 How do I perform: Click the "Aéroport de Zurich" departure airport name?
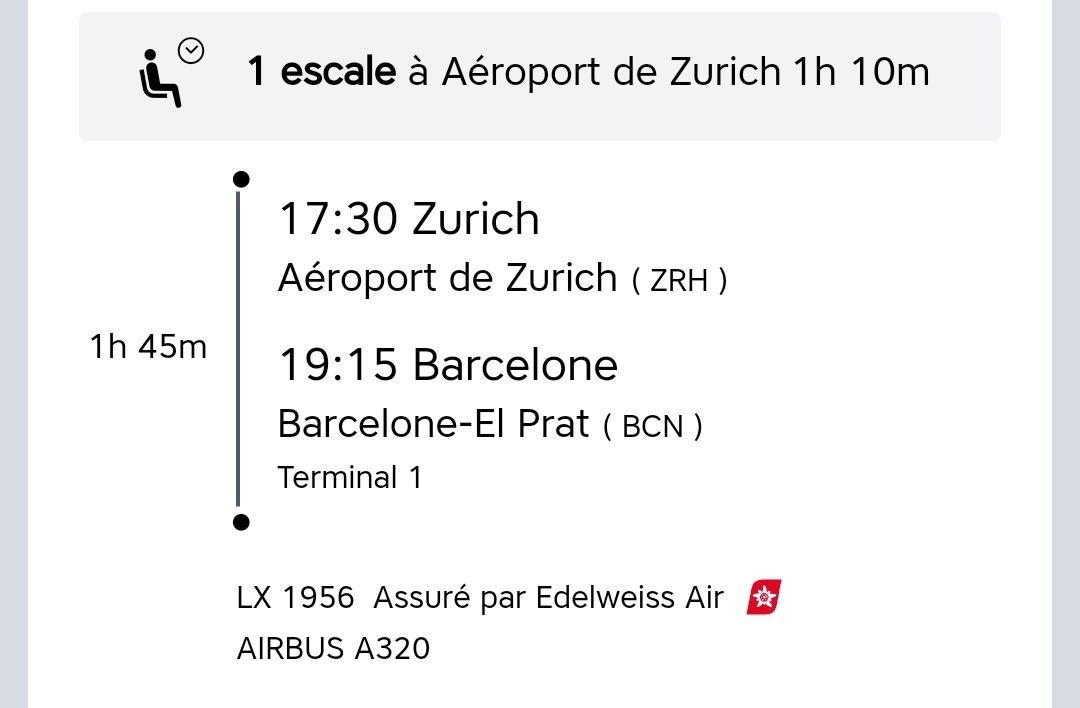click(x=447, y=278)
